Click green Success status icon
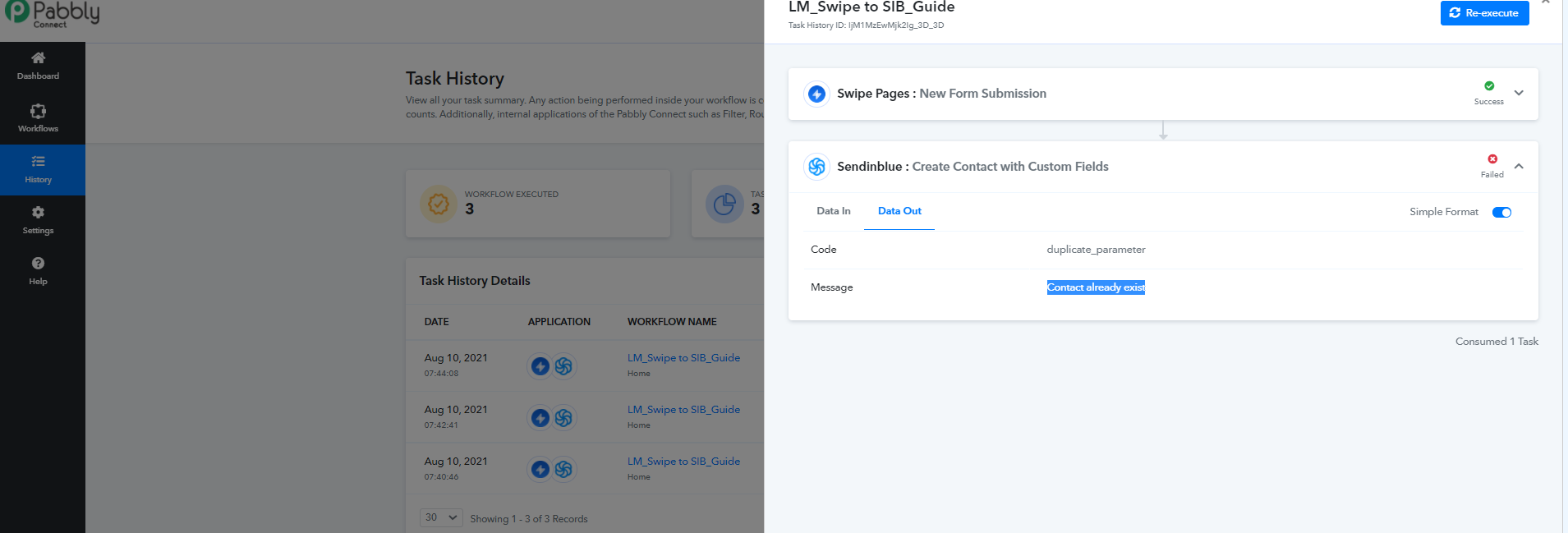 (1489, 86)
